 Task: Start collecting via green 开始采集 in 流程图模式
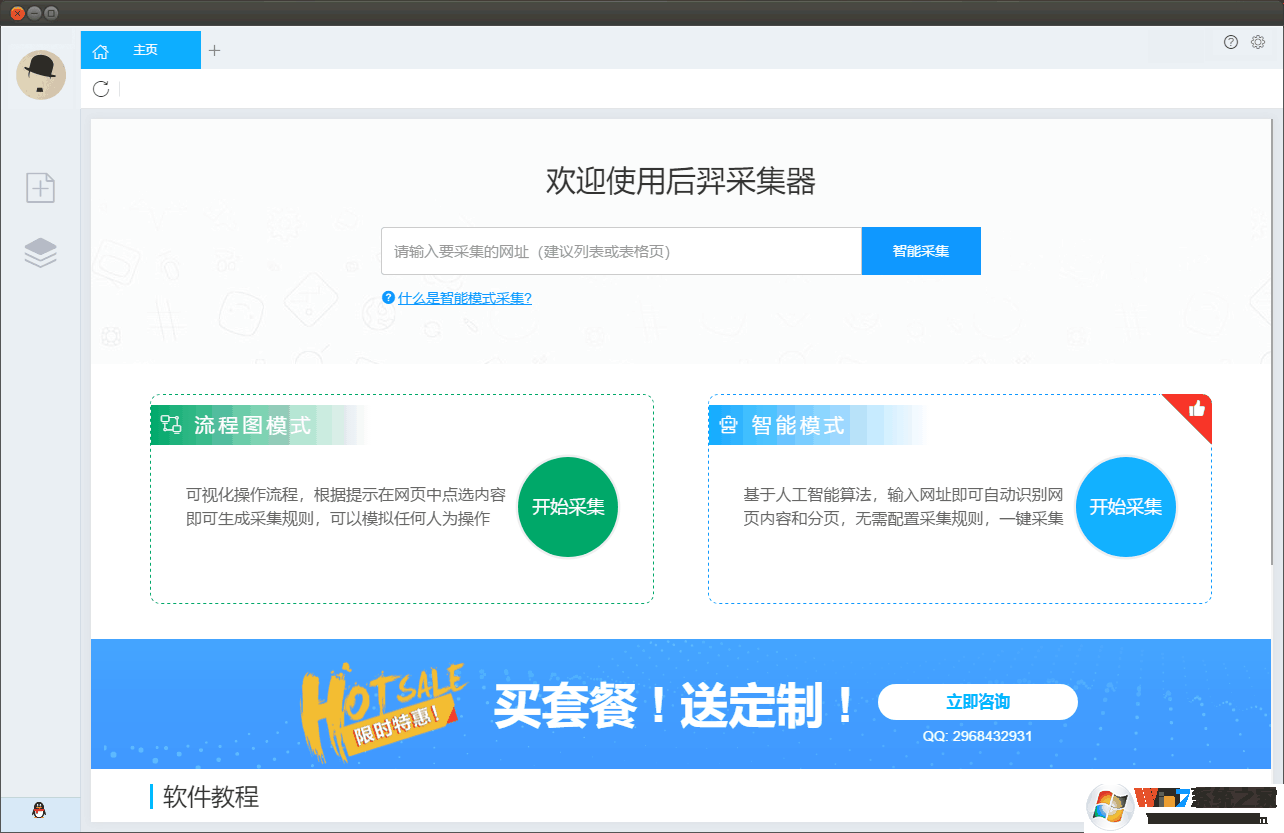[x=567, y=507]
